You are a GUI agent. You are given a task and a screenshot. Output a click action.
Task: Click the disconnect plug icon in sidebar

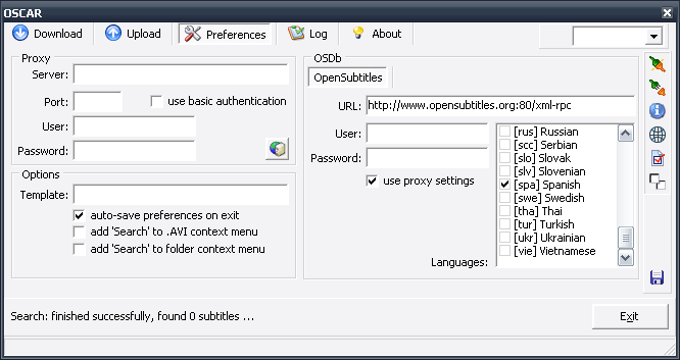[x=657, y=88]
